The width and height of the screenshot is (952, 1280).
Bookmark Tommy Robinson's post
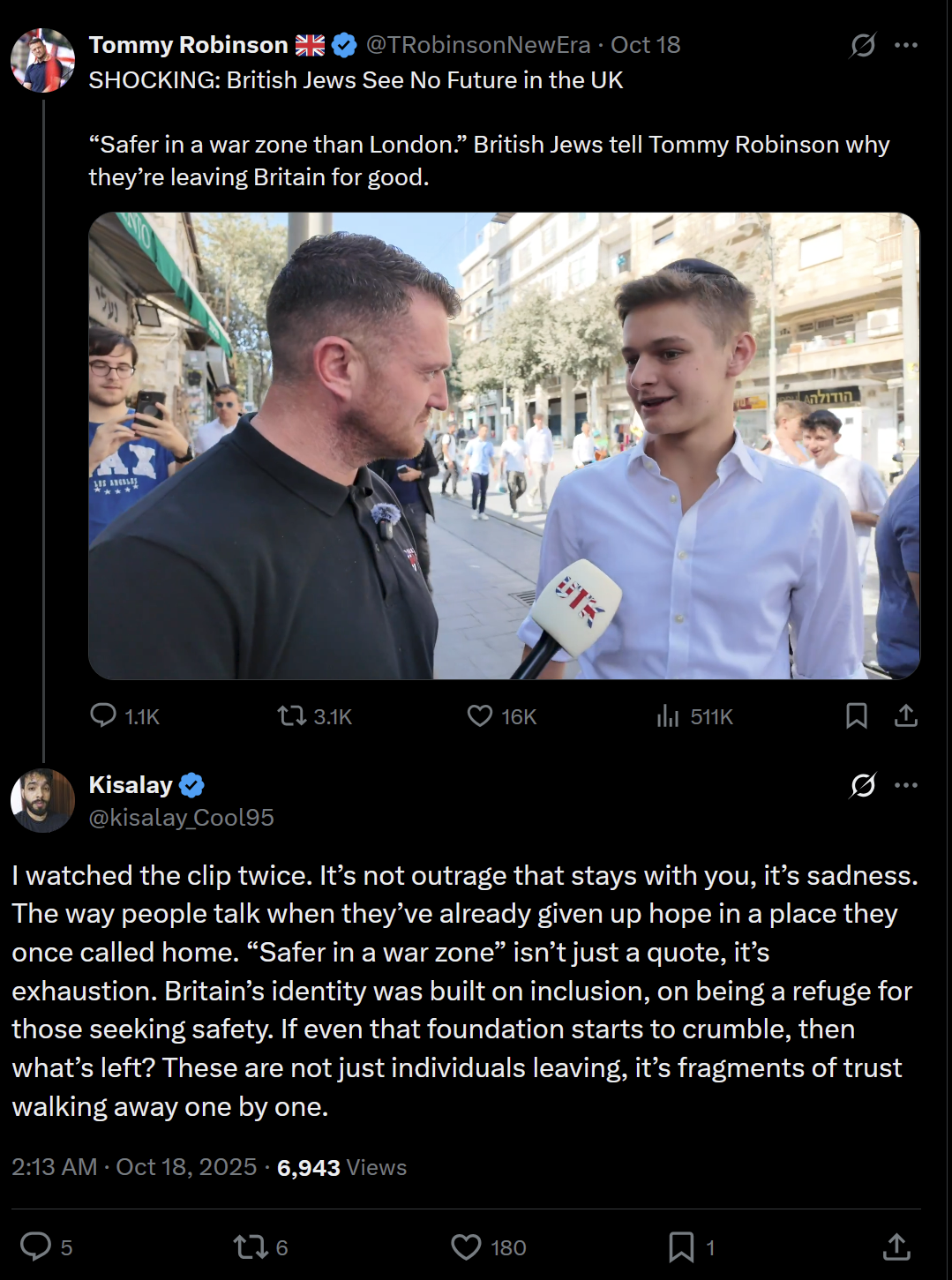click(856, 715)
